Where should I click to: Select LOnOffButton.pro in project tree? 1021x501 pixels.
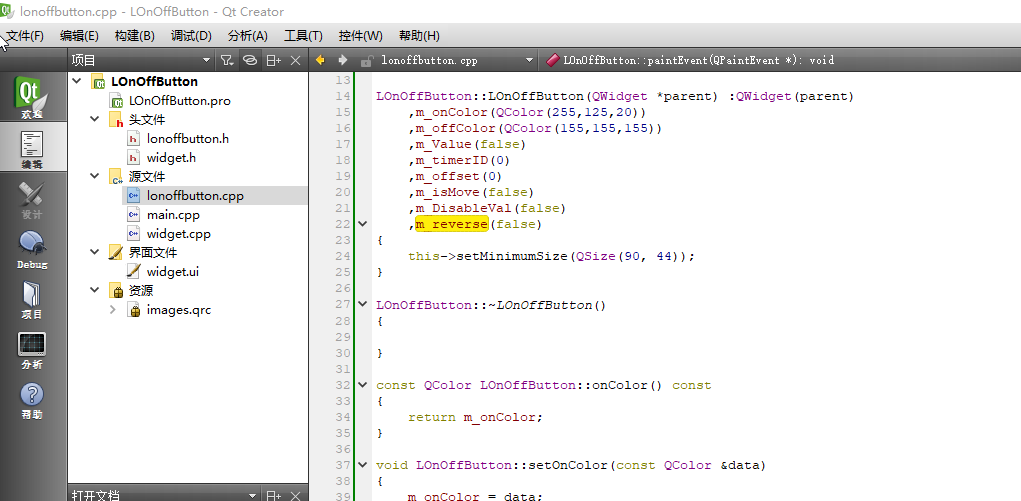(x=179, y=100)
